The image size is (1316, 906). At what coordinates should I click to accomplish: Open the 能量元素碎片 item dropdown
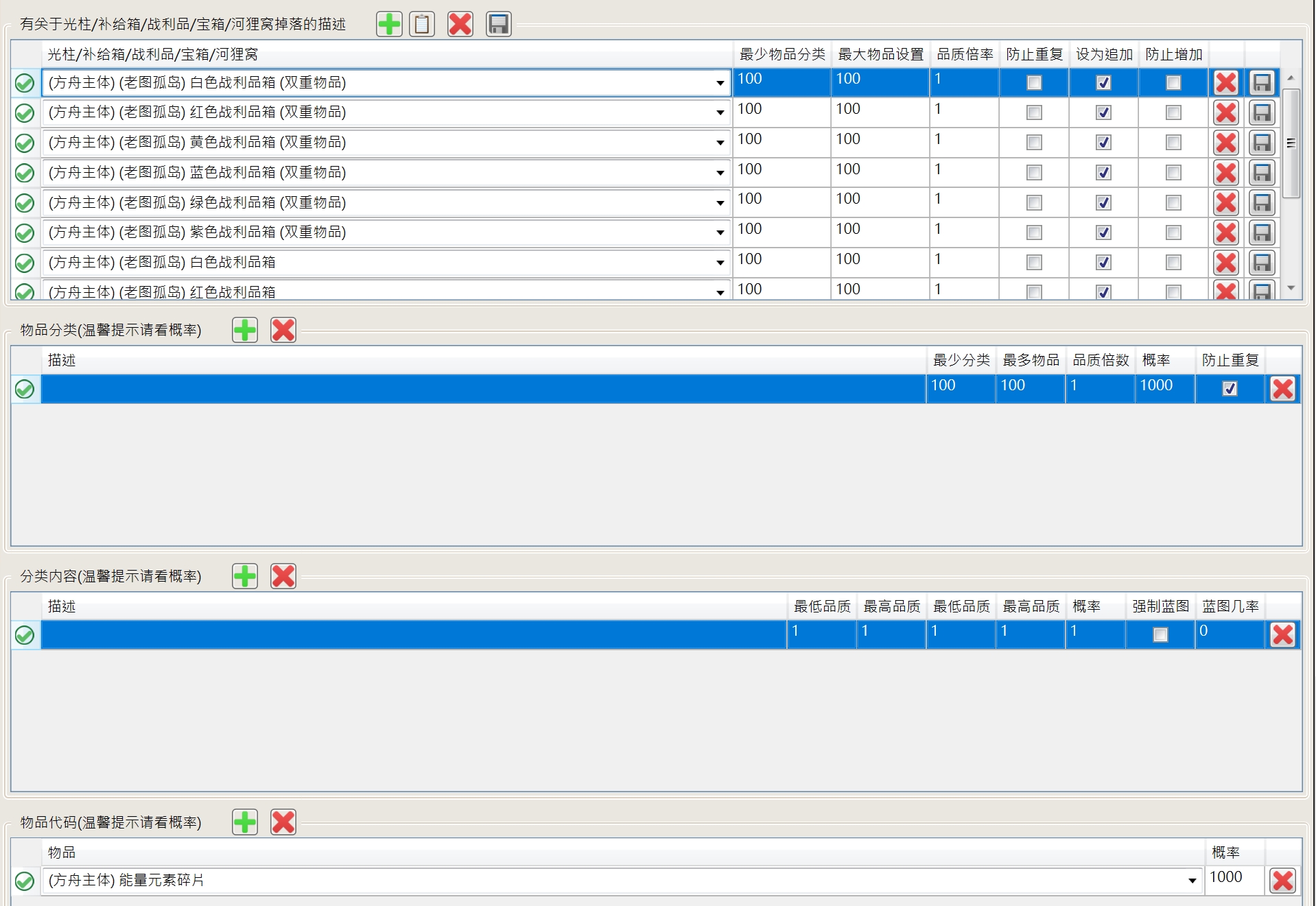pos(1192,881)
